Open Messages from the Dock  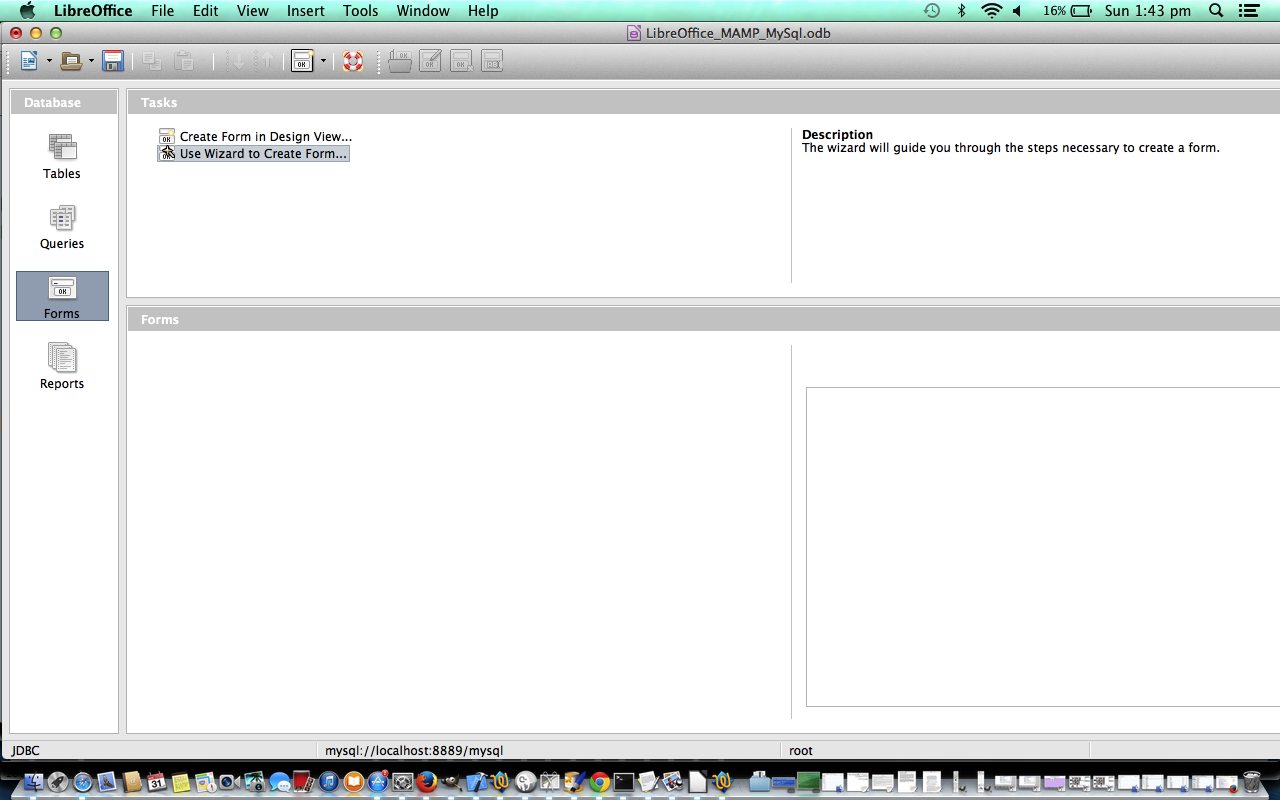(280, 782)
